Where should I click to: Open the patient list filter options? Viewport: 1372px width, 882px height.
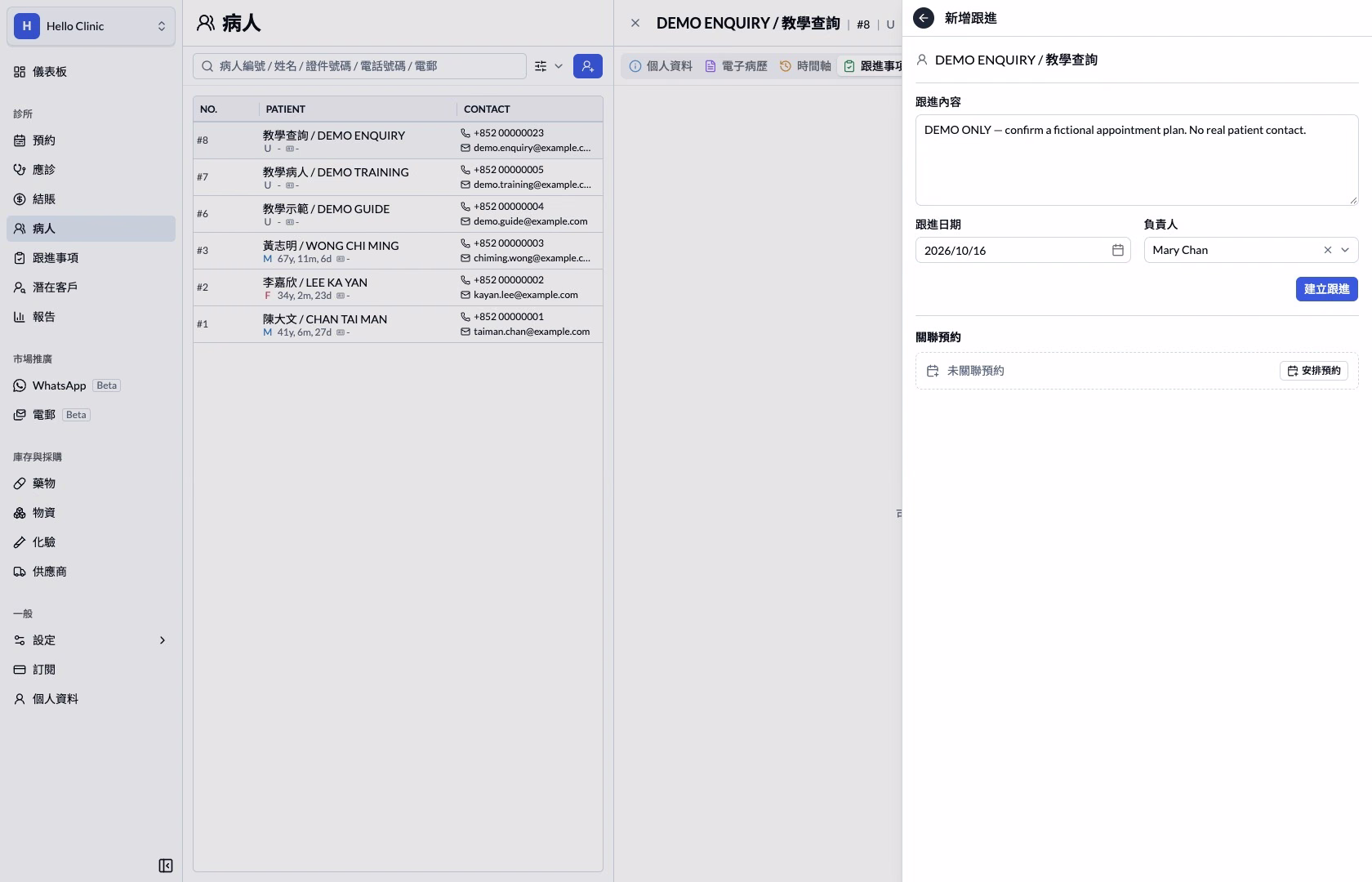(x=549, y=66)
